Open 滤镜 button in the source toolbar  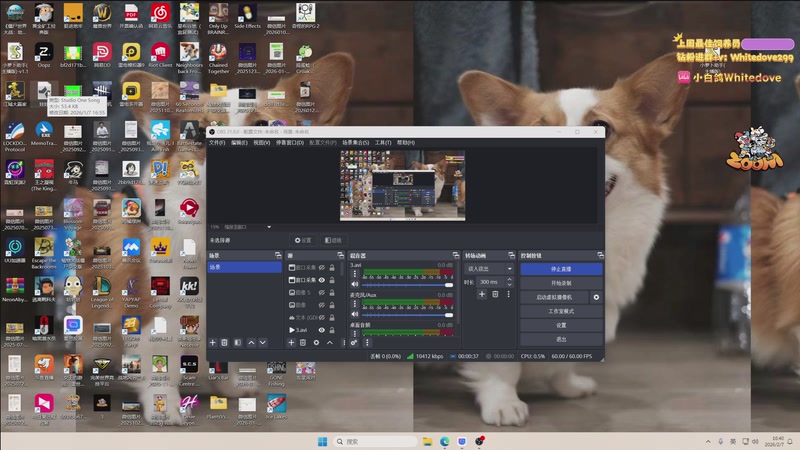point(333,240)
